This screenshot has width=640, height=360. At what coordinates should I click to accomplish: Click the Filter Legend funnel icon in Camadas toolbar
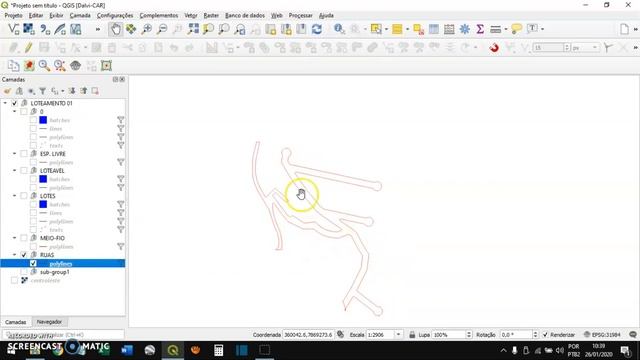click(42, 91)
